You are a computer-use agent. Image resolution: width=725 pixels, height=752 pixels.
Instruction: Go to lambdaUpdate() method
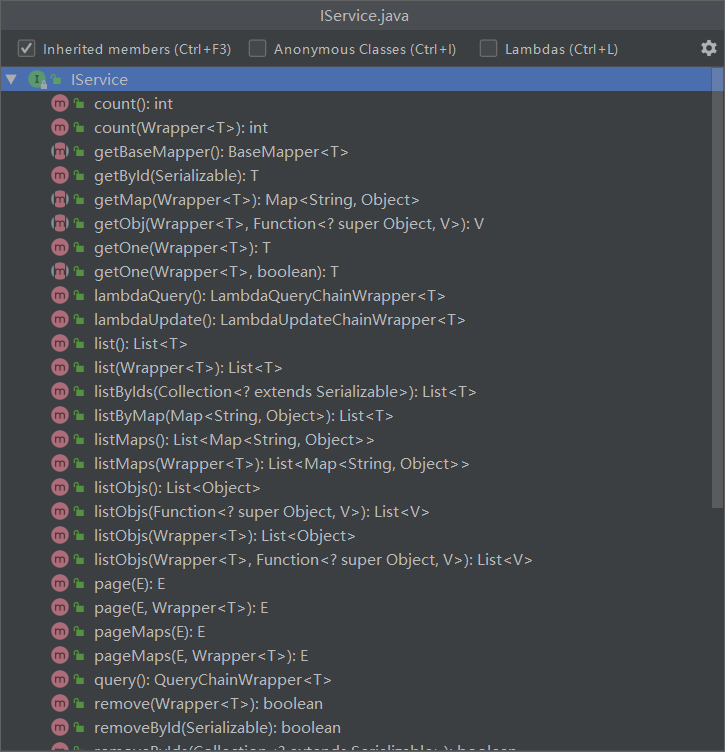280,319
